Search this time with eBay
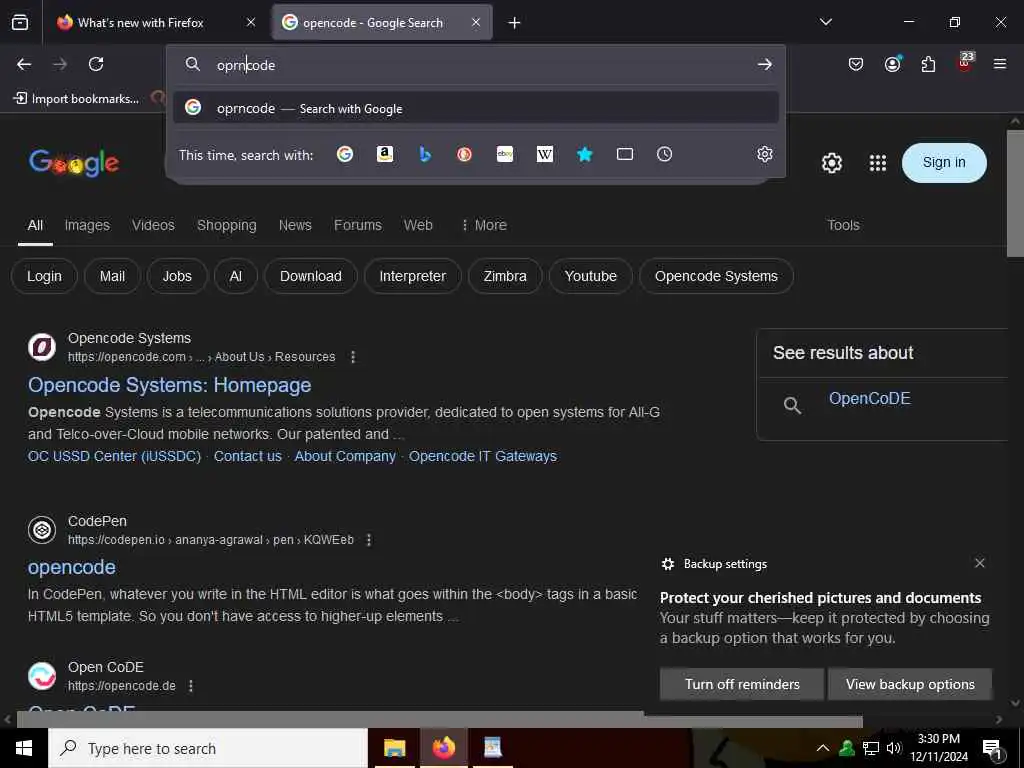The image size is (1024, 768). 505,154
